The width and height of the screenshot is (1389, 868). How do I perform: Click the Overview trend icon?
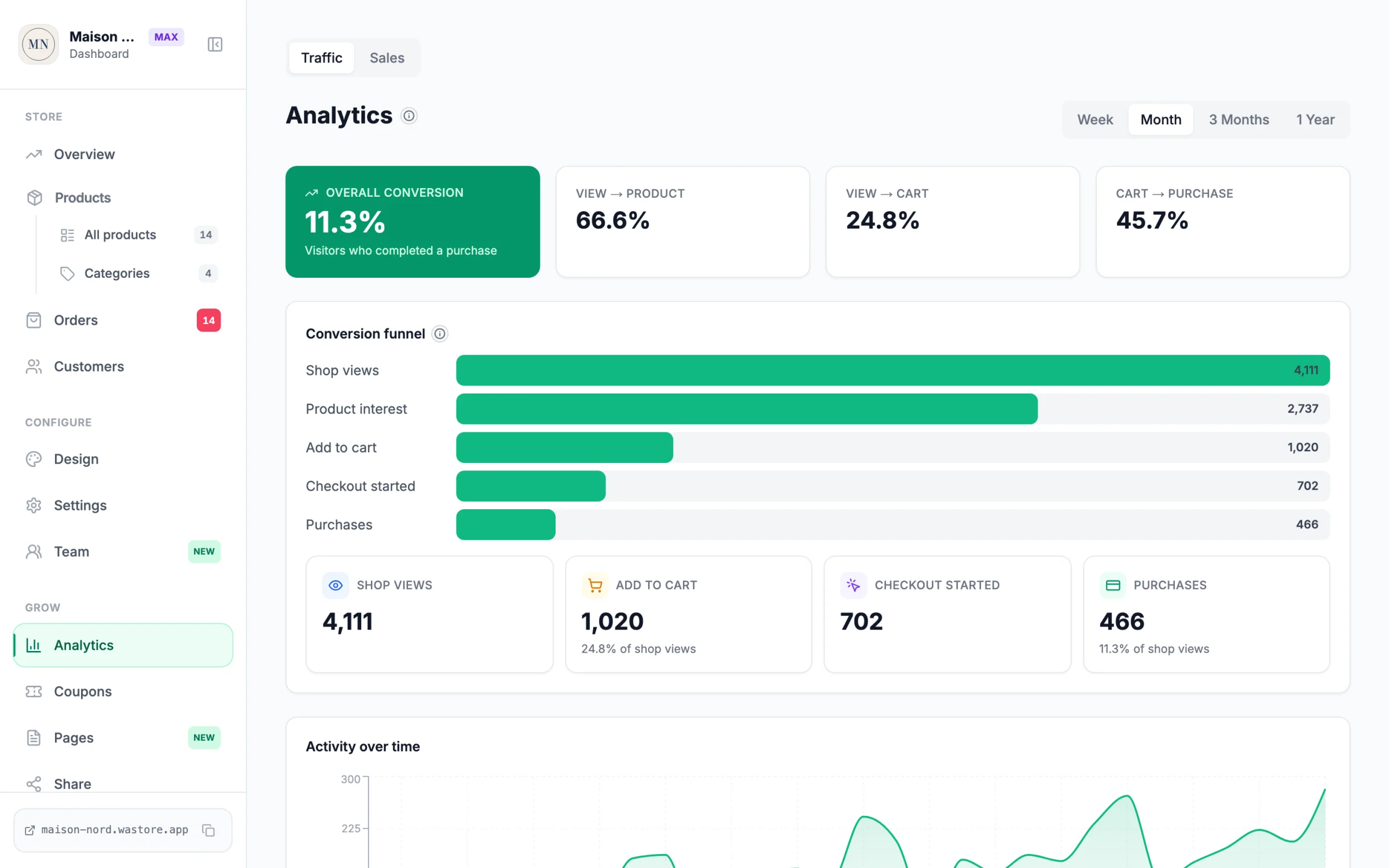point(34,155)
